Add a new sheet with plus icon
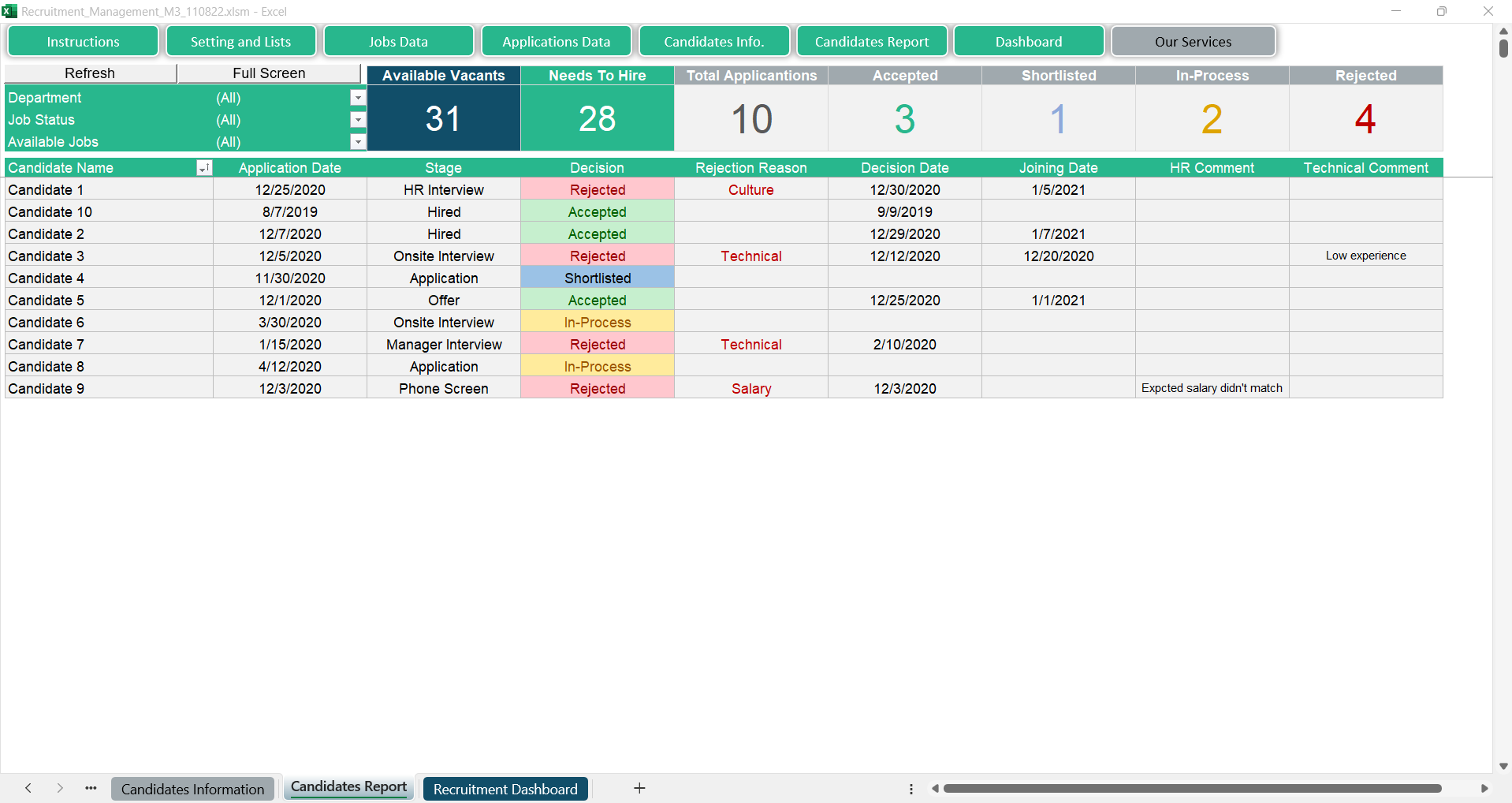 [x=639, y=788]
